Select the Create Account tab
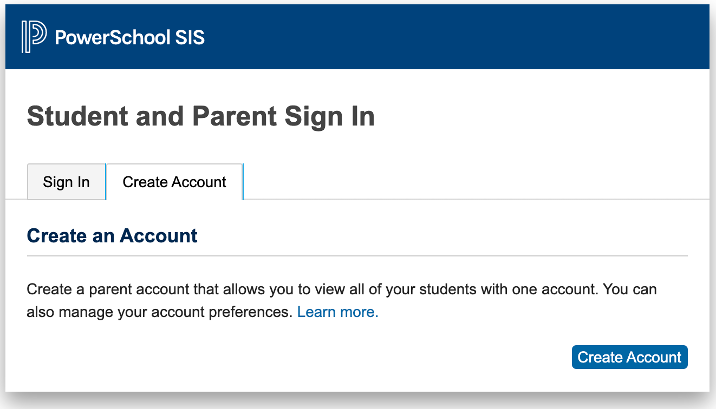 point(174,182)
